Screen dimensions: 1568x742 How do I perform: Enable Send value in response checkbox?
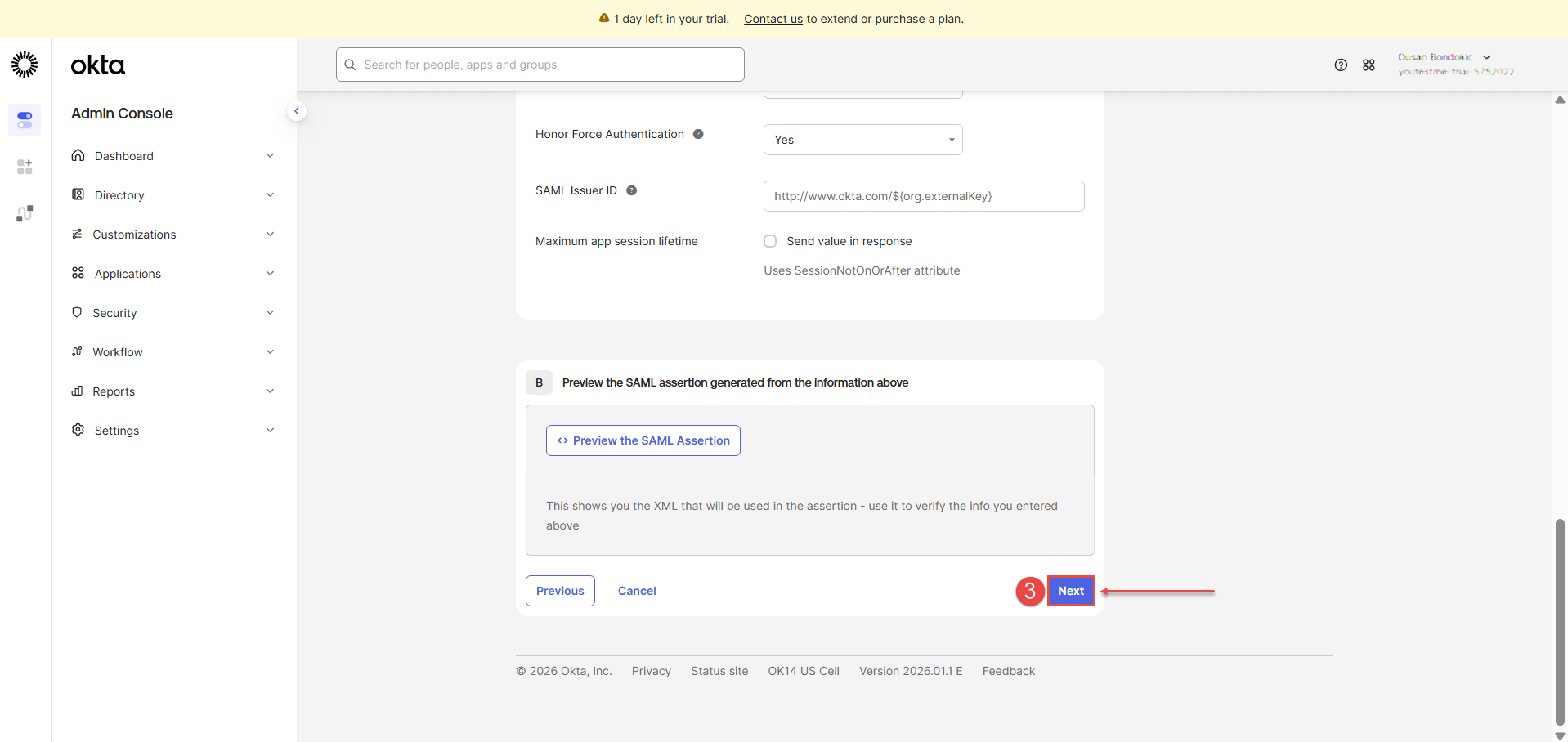[x=770, y=241]
